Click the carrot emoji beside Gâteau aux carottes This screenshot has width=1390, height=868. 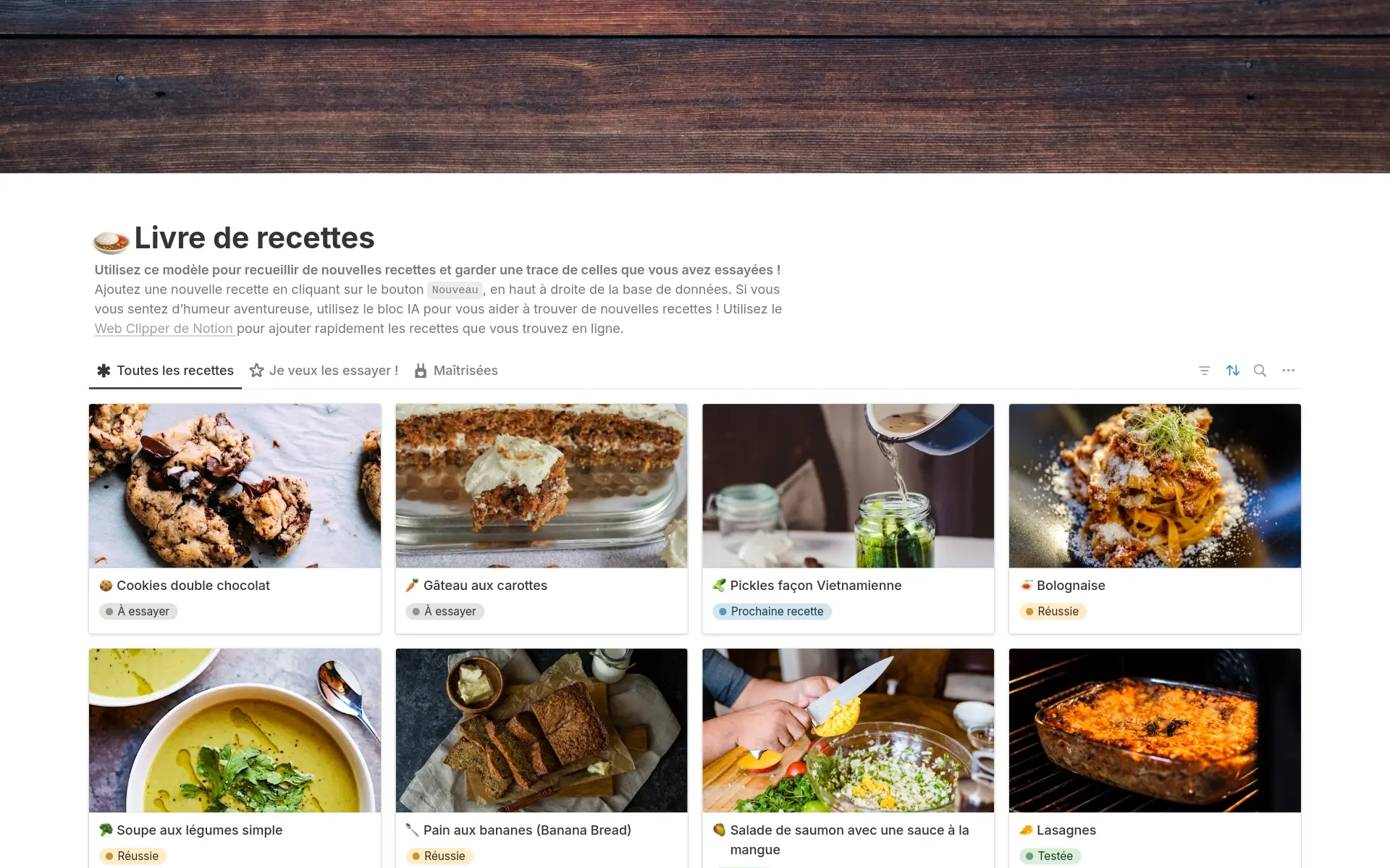point(412,586)
